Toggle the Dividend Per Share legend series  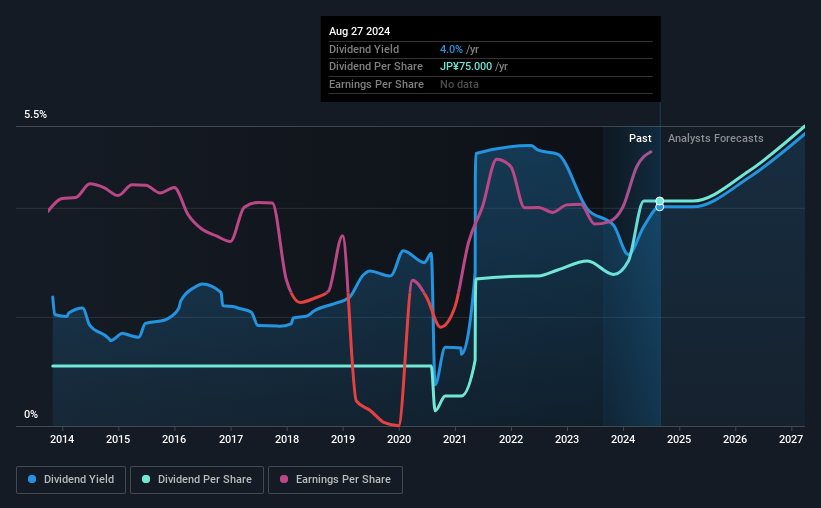point(197,480)
